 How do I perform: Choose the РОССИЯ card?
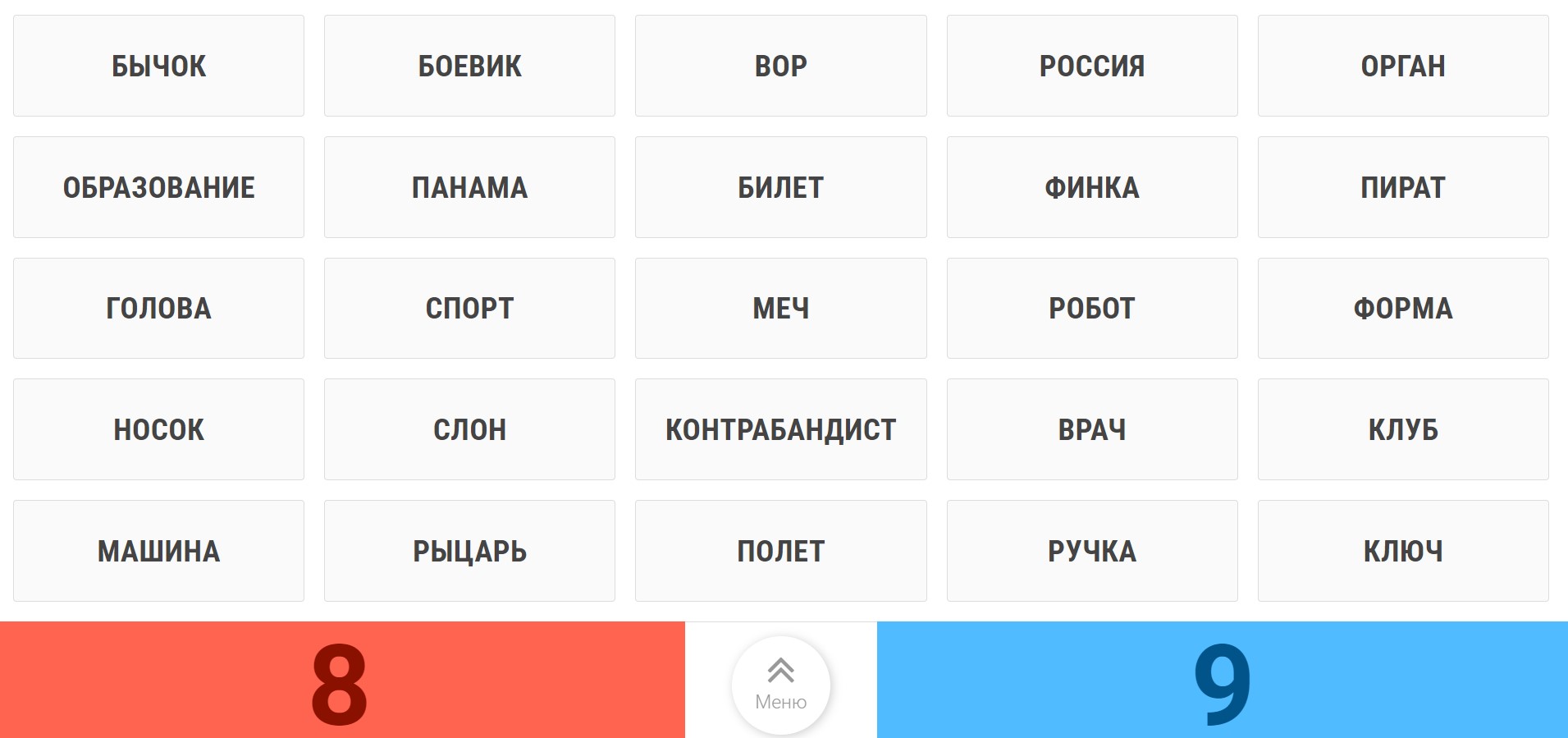coord(1092,66)
